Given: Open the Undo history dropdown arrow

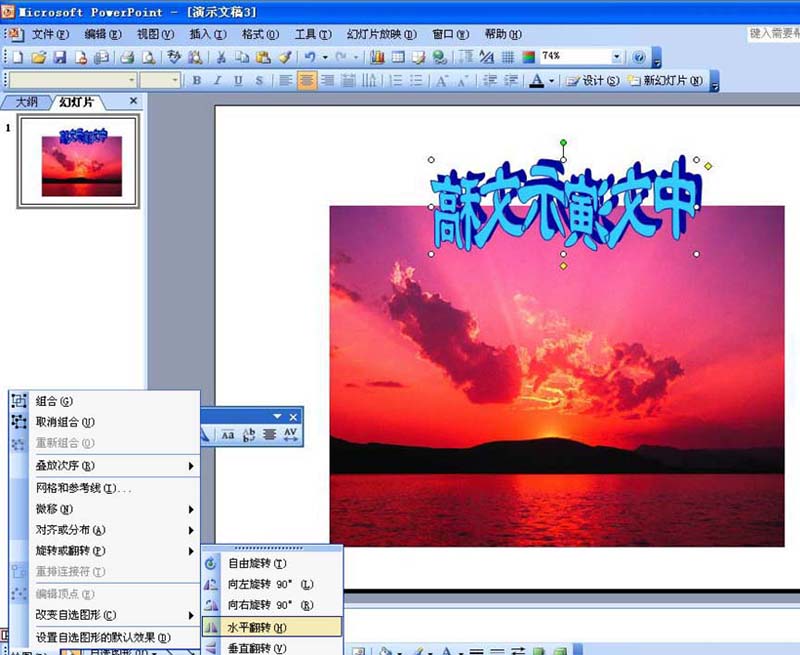Looking at the screenshot, I should click(325, 57).
